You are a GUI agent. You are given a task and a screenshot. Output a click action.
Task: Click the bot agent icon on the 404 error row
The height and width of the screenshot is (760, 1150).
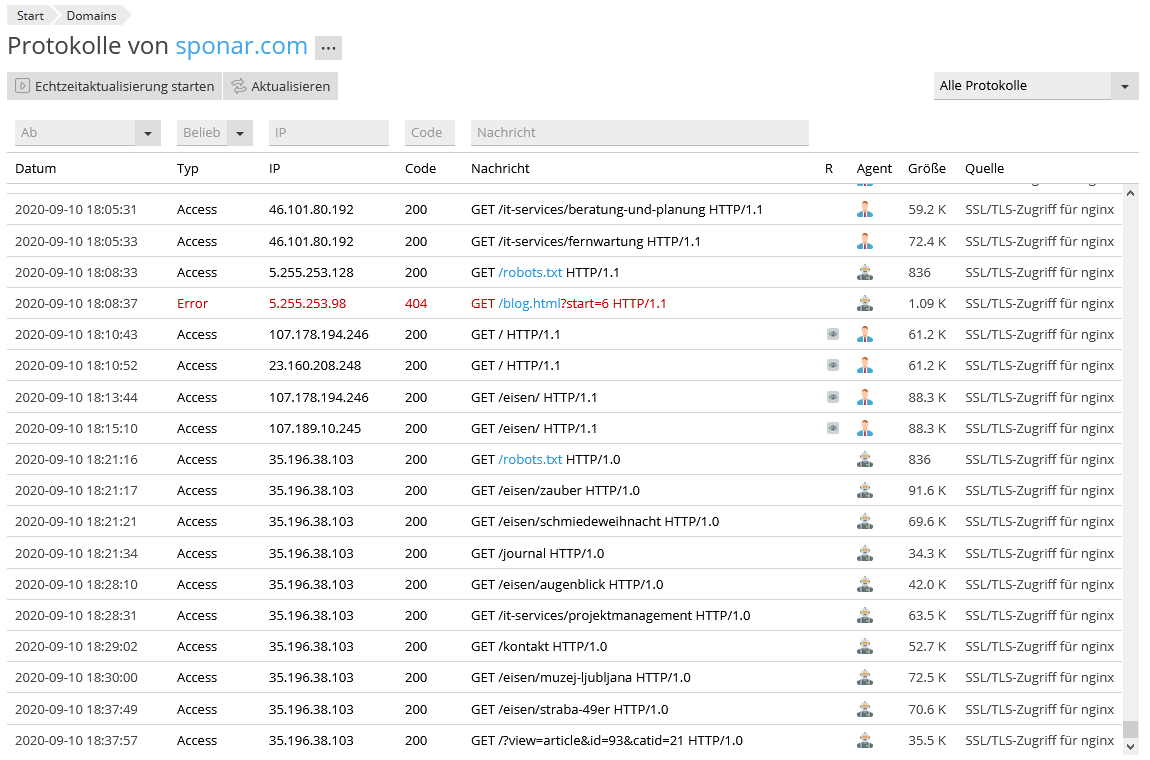[x=865, y=303]
